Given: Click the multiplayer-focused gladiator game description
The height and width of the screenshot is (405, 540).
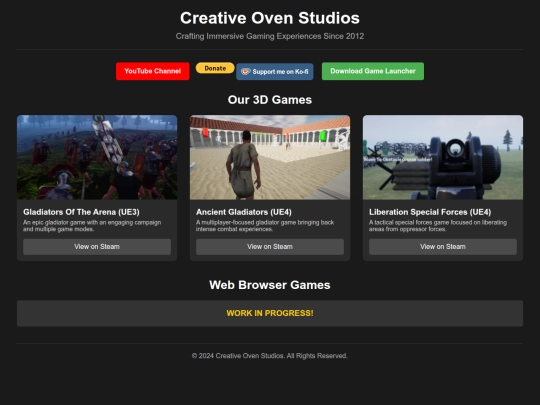Looking at the screenshot, I should click(265, 226).
